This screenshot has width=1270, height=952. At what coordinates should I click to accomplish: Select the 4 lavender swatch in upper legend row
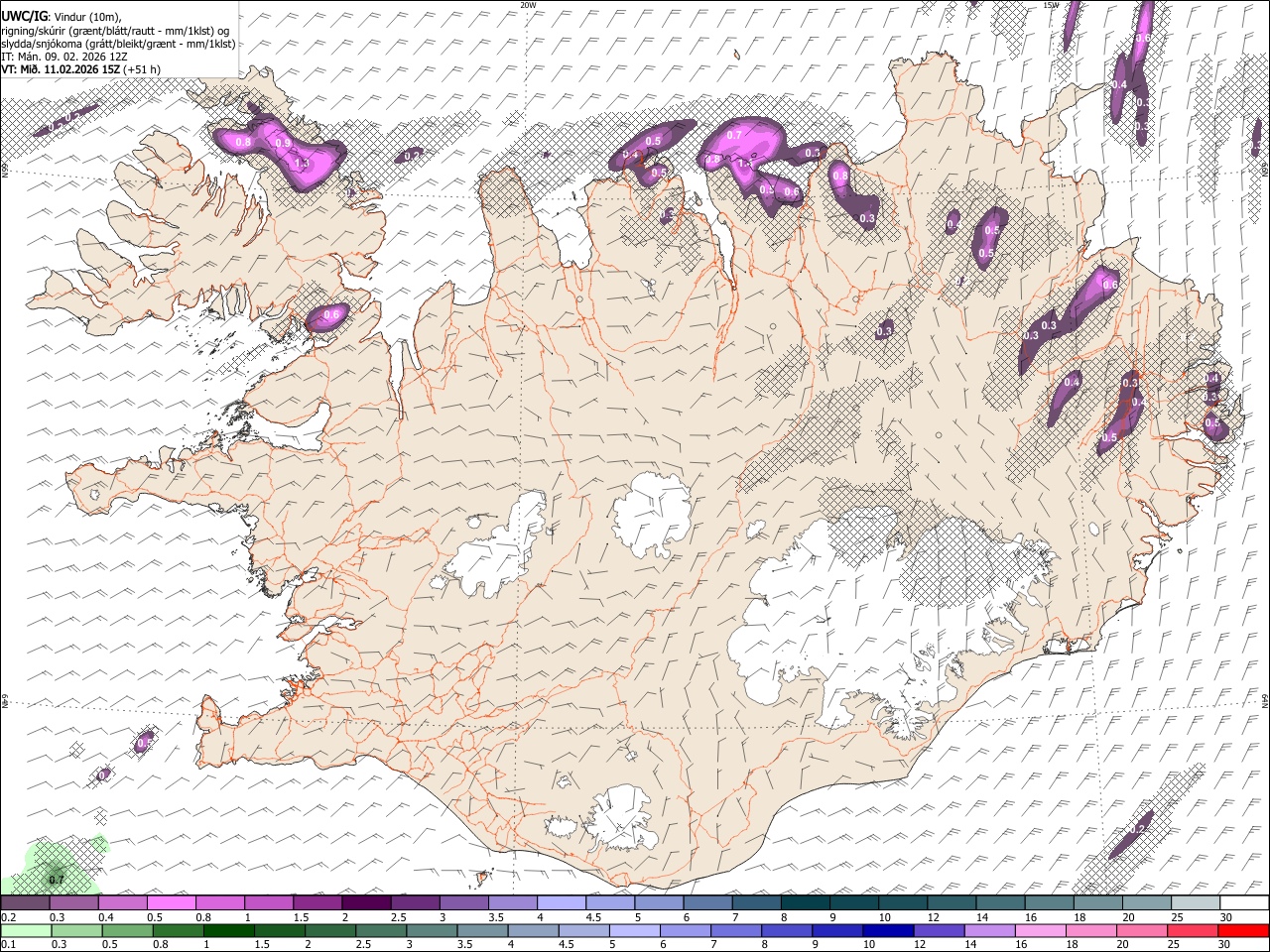(x=560, y=902)
